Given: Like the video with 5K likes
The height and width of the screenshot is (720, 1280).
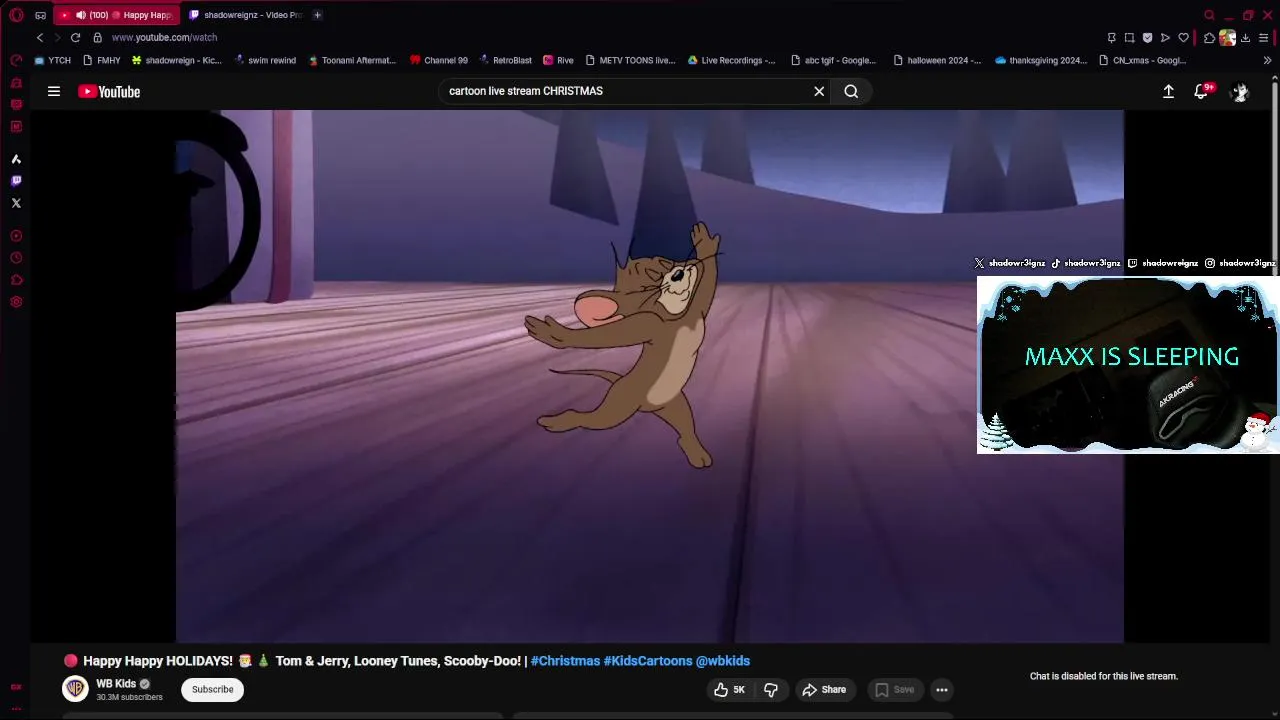Looking at the screenshot, I should (730, 689).
